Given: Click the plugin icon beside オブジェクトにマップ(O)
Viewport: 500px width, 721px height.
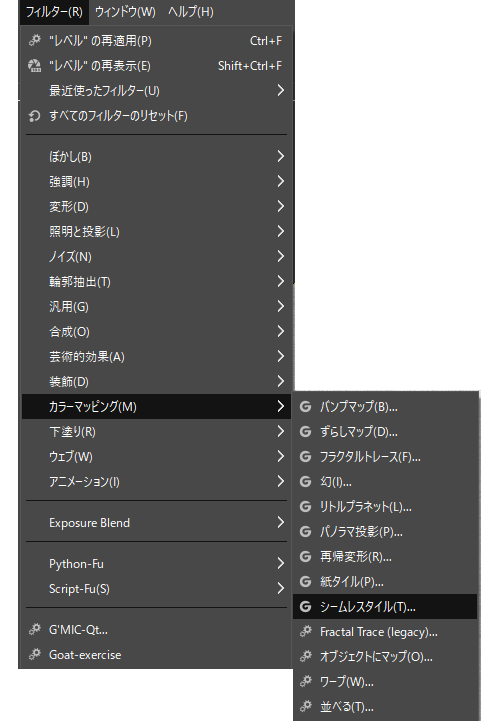Looking at the screenshot, I should click(x=305, y=657).
